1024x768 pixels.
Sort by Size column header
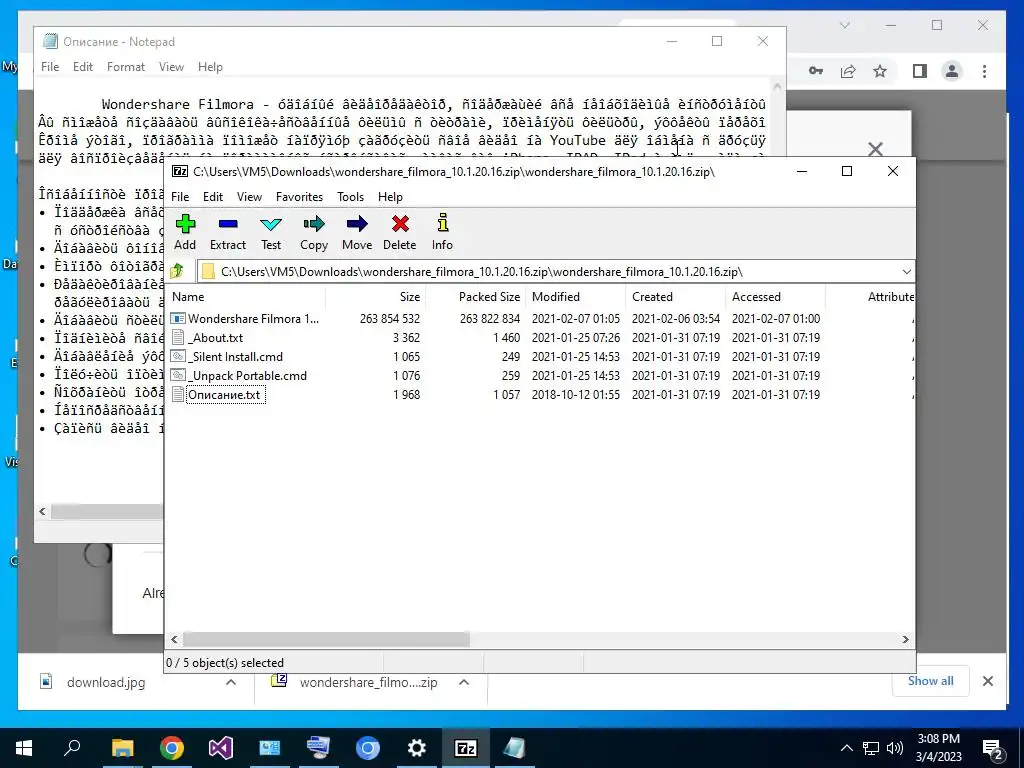tap(376, 296)
